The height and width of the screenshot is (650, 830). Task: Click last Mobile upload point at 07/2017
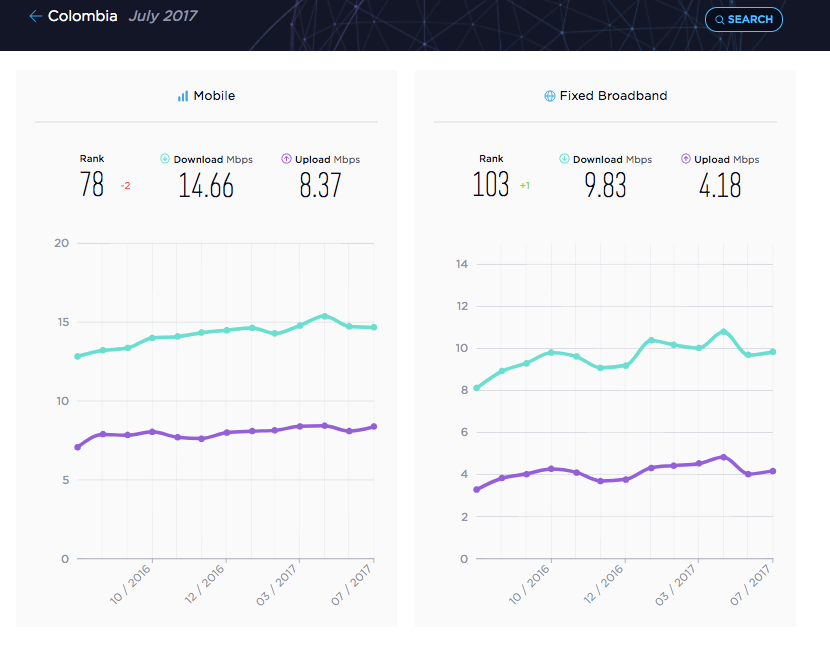click(374, 427)
